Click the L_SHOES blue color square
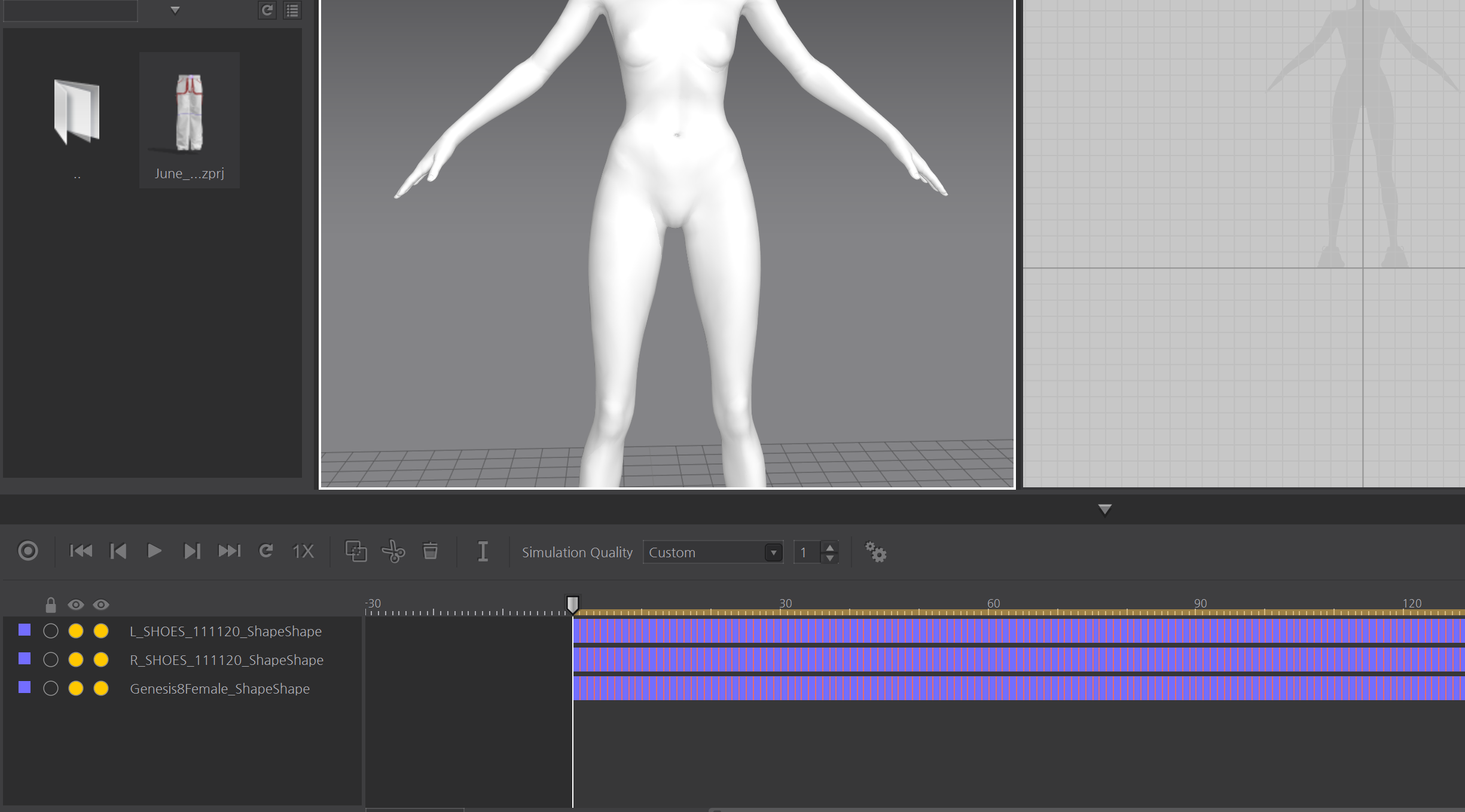Screen dimensions: 1465x812 coord(25,630)
